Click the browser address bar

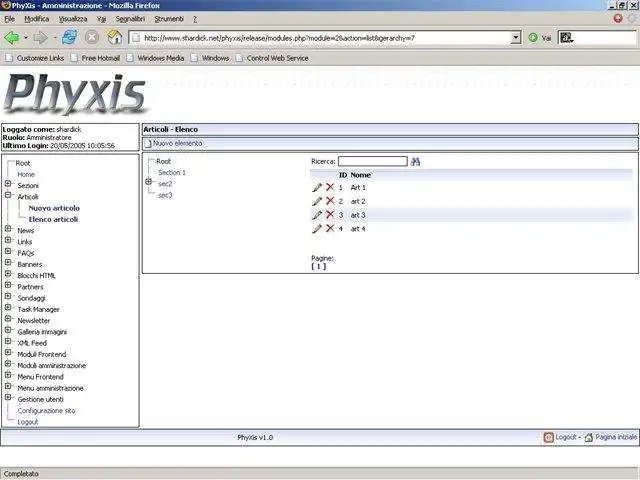321,38
